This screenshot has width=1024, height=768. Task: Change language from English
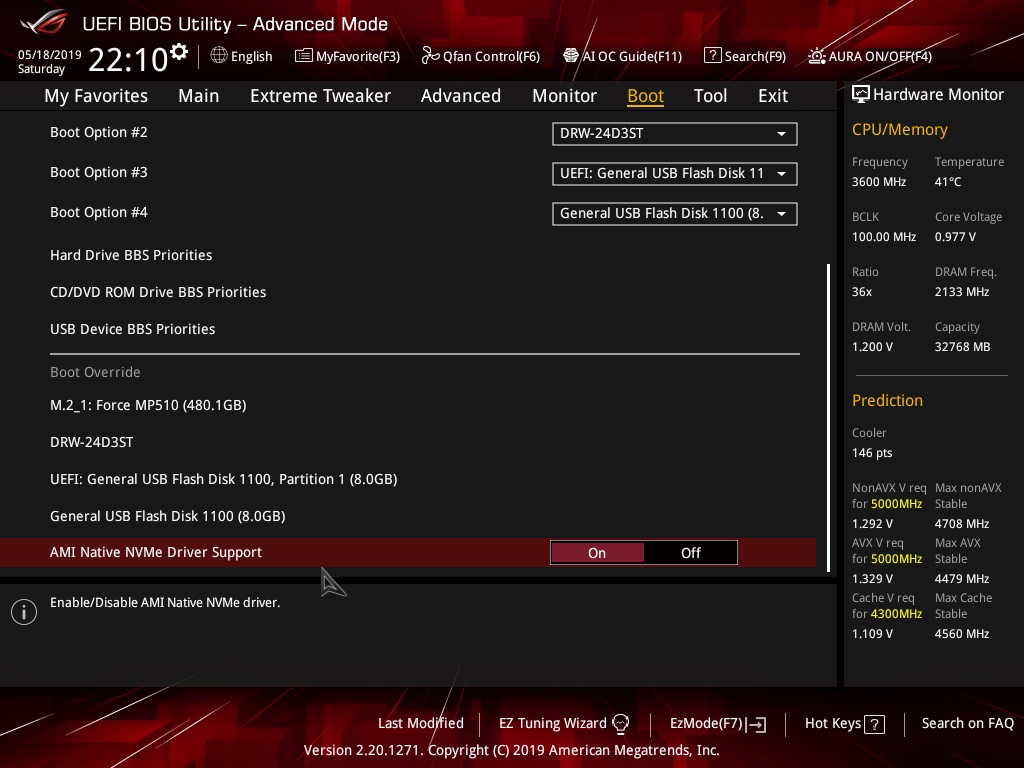coord(251,56)
